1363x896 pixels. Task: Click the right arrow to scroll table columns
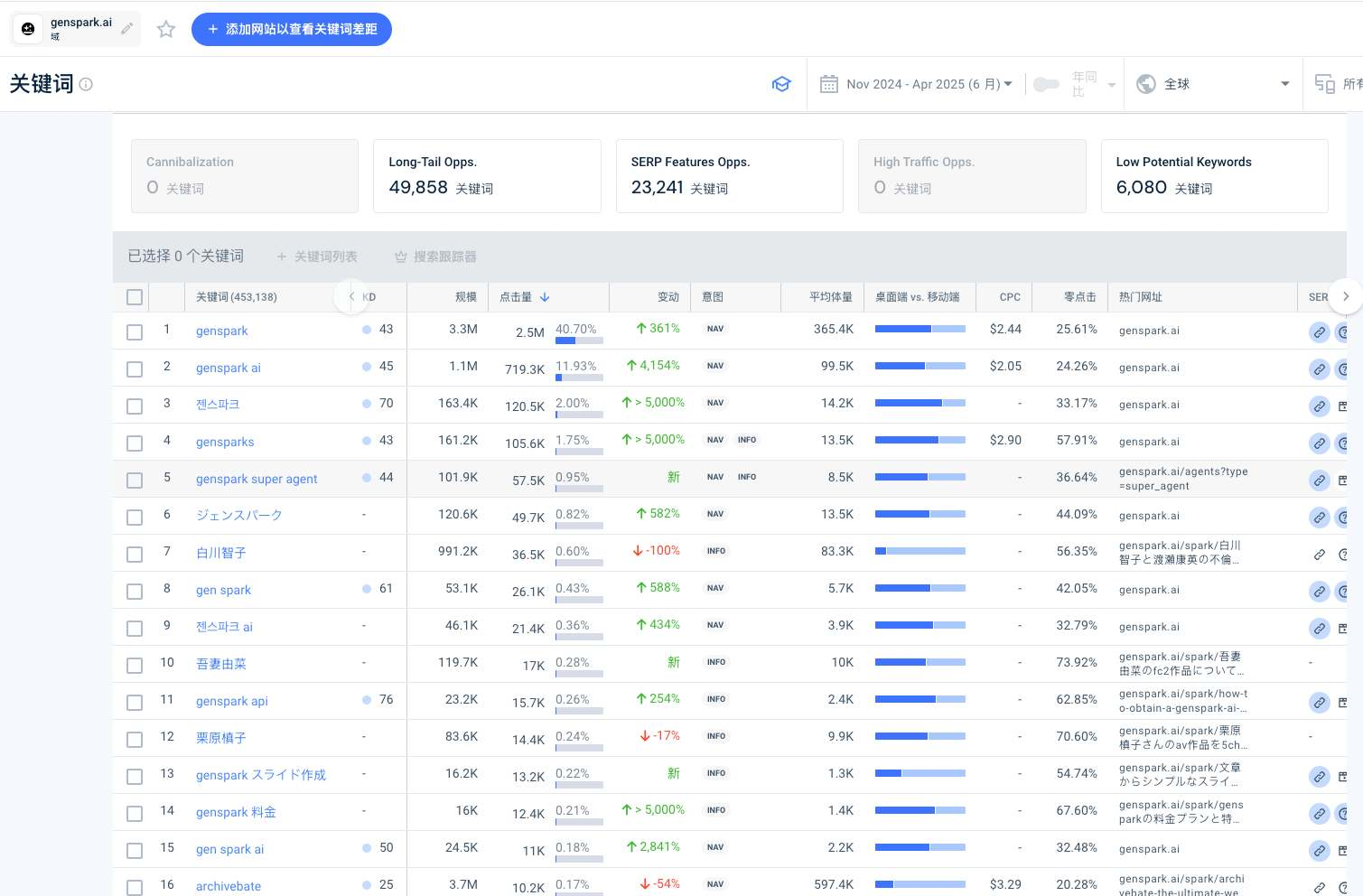tap(1345, 296)
